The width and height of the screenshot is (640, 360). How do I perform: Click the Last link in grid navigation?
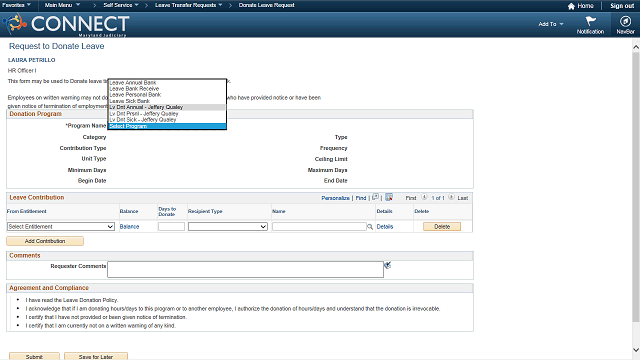[462, 198]
